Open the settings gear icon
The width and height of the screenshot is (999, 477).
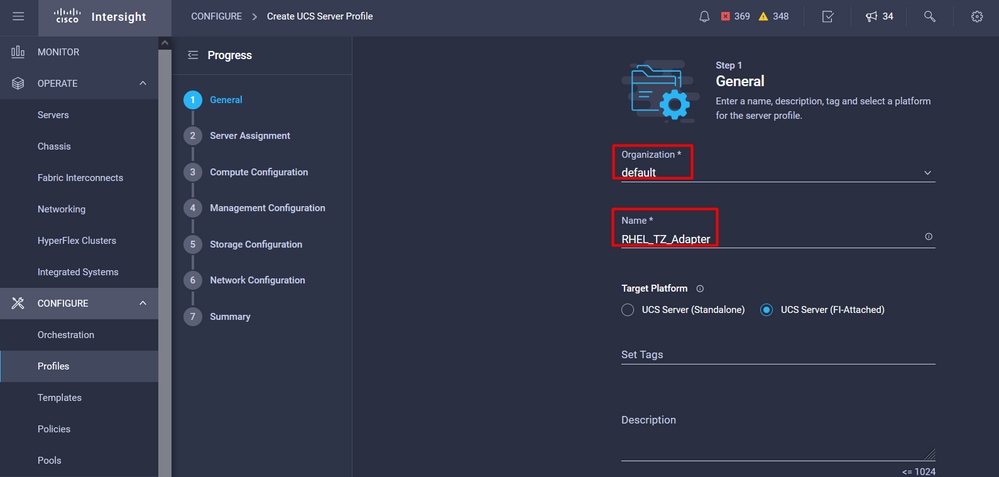click(x=977, y=17)
